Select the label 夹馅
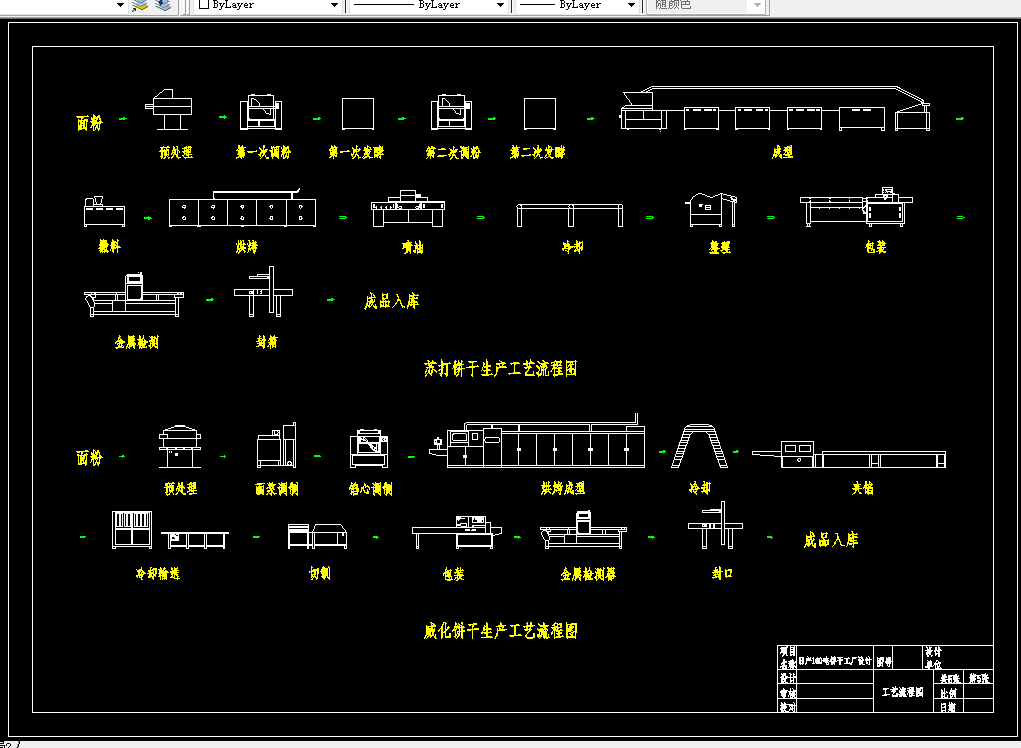This screenshot has height=748, width=1021. pos(862,488)
